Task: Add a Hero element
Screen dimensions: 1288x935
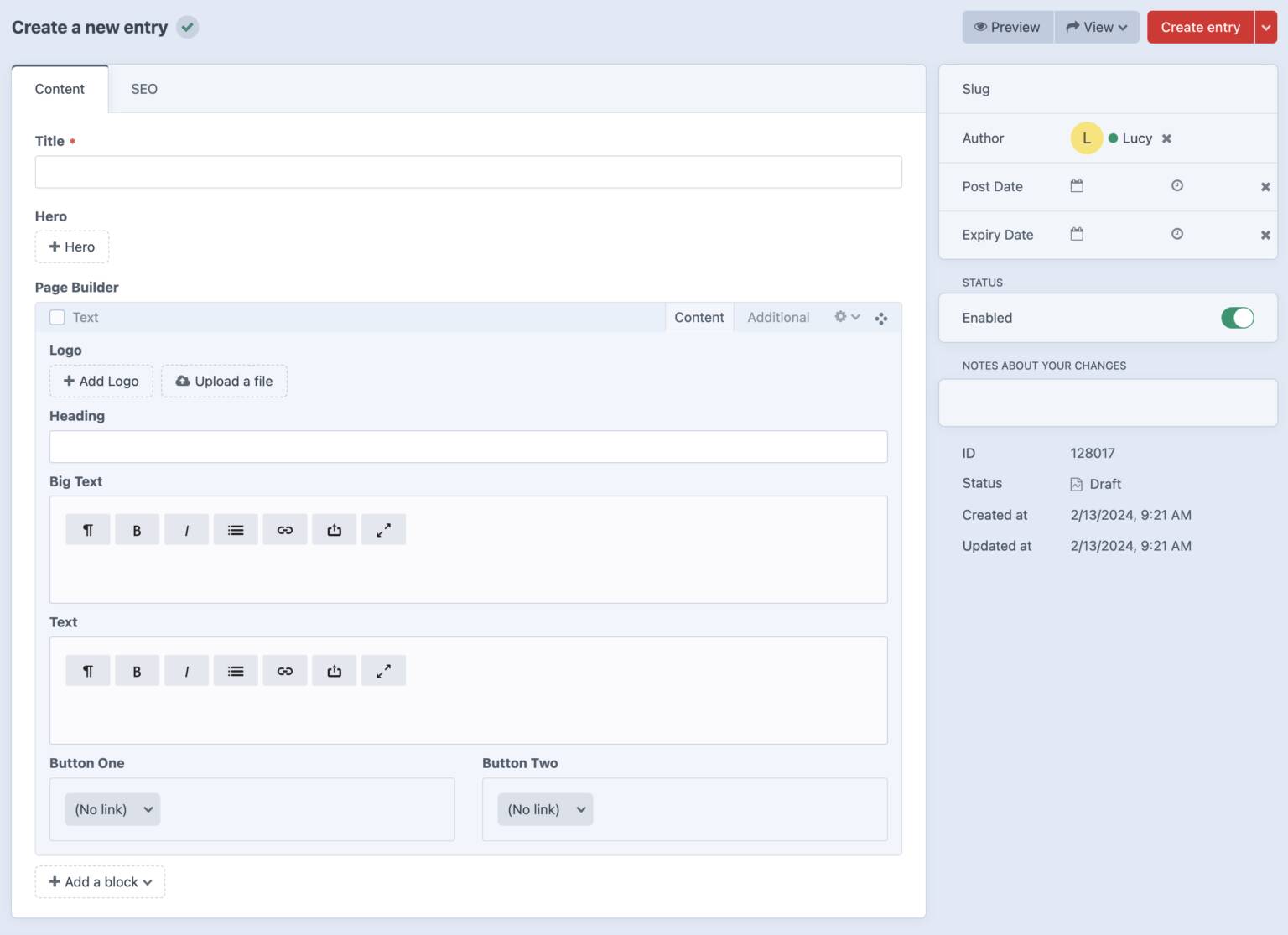Action: click(x=72, y=247)
